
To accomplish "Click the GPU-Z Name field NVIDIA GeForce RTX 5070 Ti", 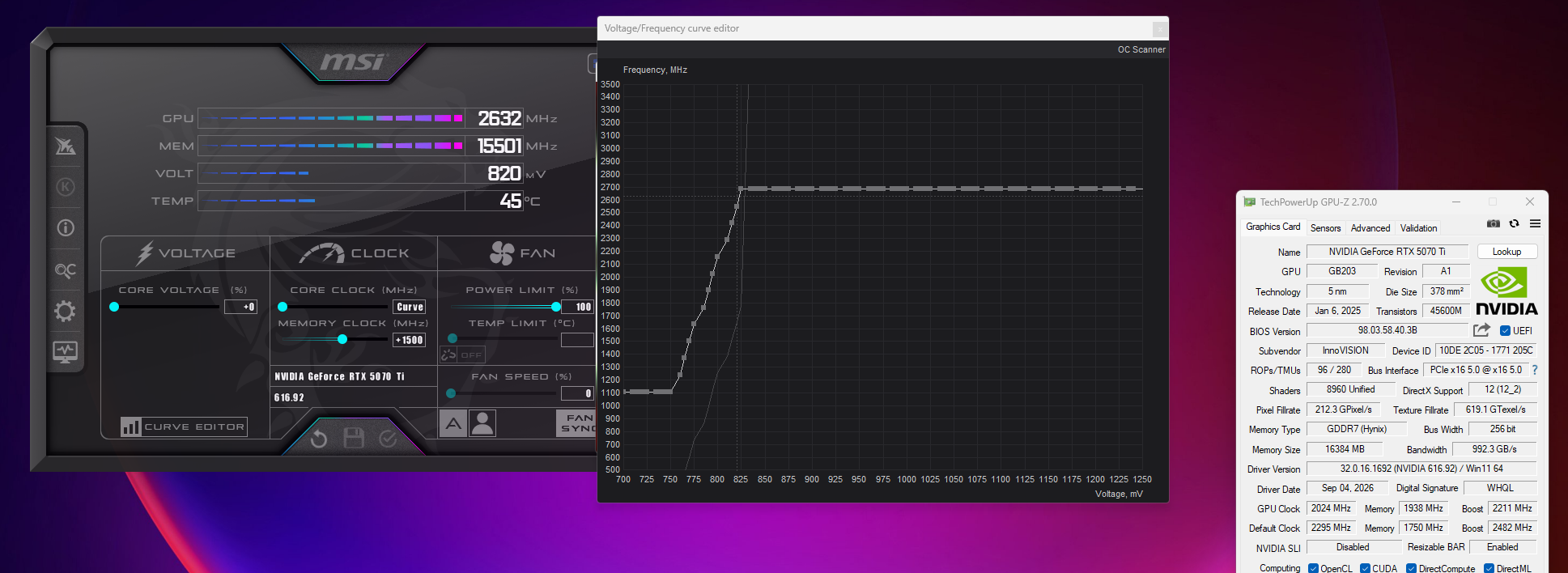I will [1387, 252].
